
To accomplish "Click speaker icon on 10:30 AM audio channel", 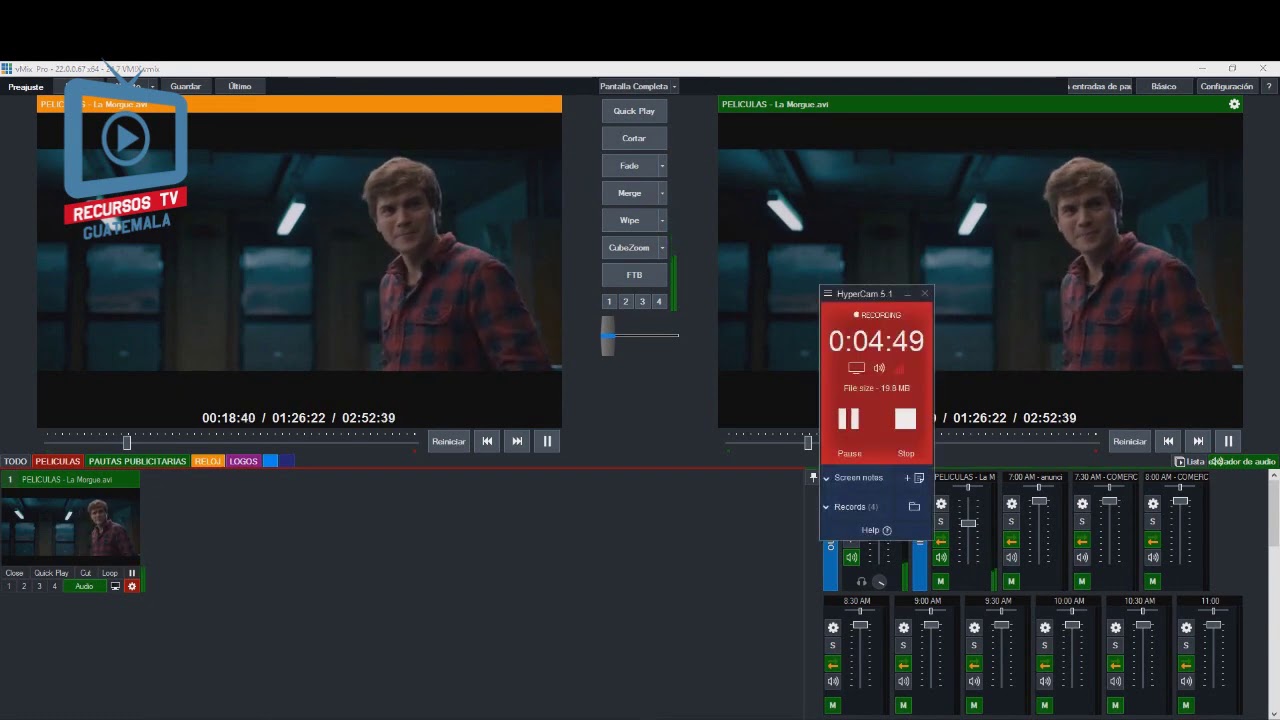I will click(1115, 681).
